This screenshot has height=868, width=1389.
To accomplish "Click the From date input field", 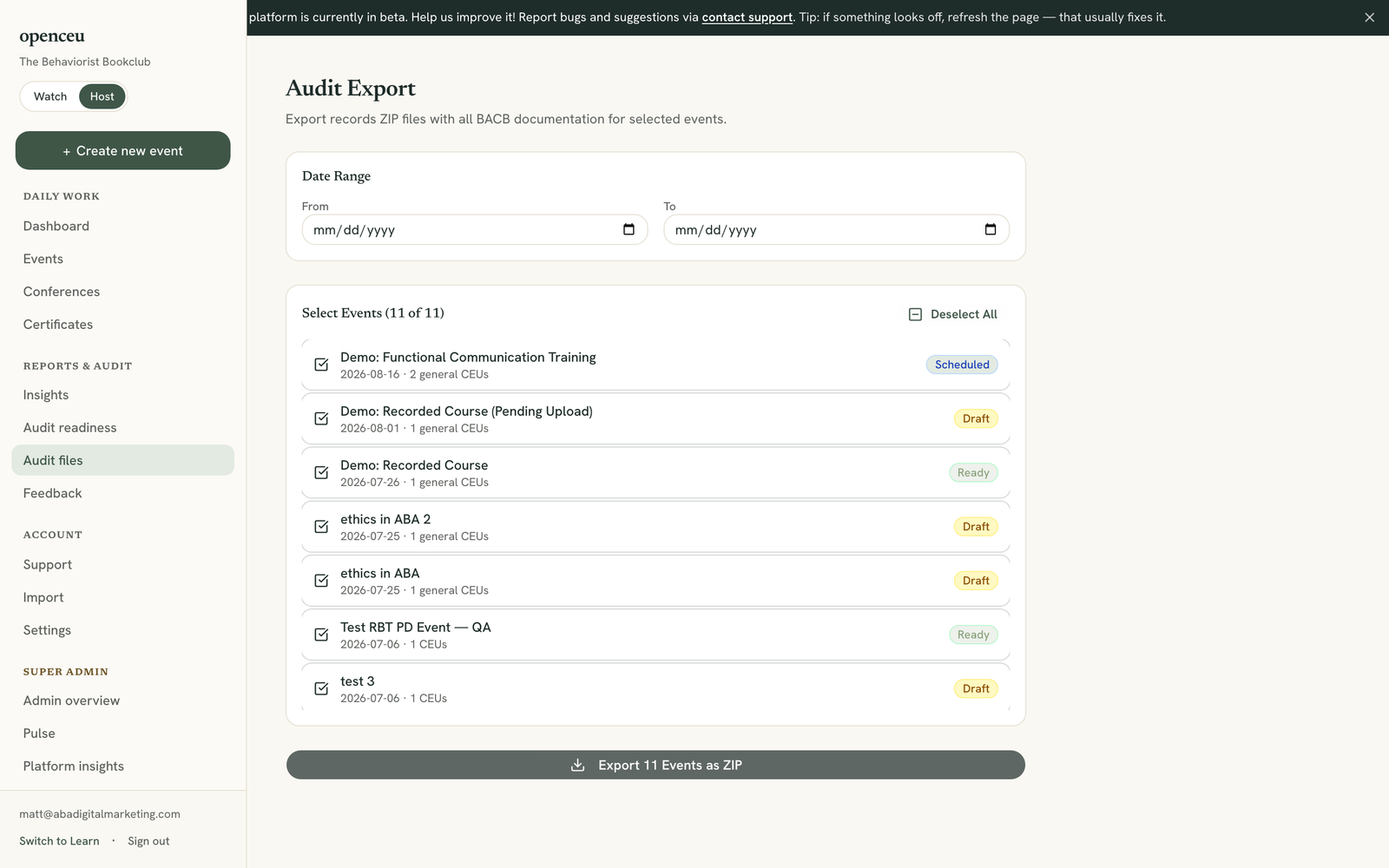I will pyautogui.click(x=475, y=230).
